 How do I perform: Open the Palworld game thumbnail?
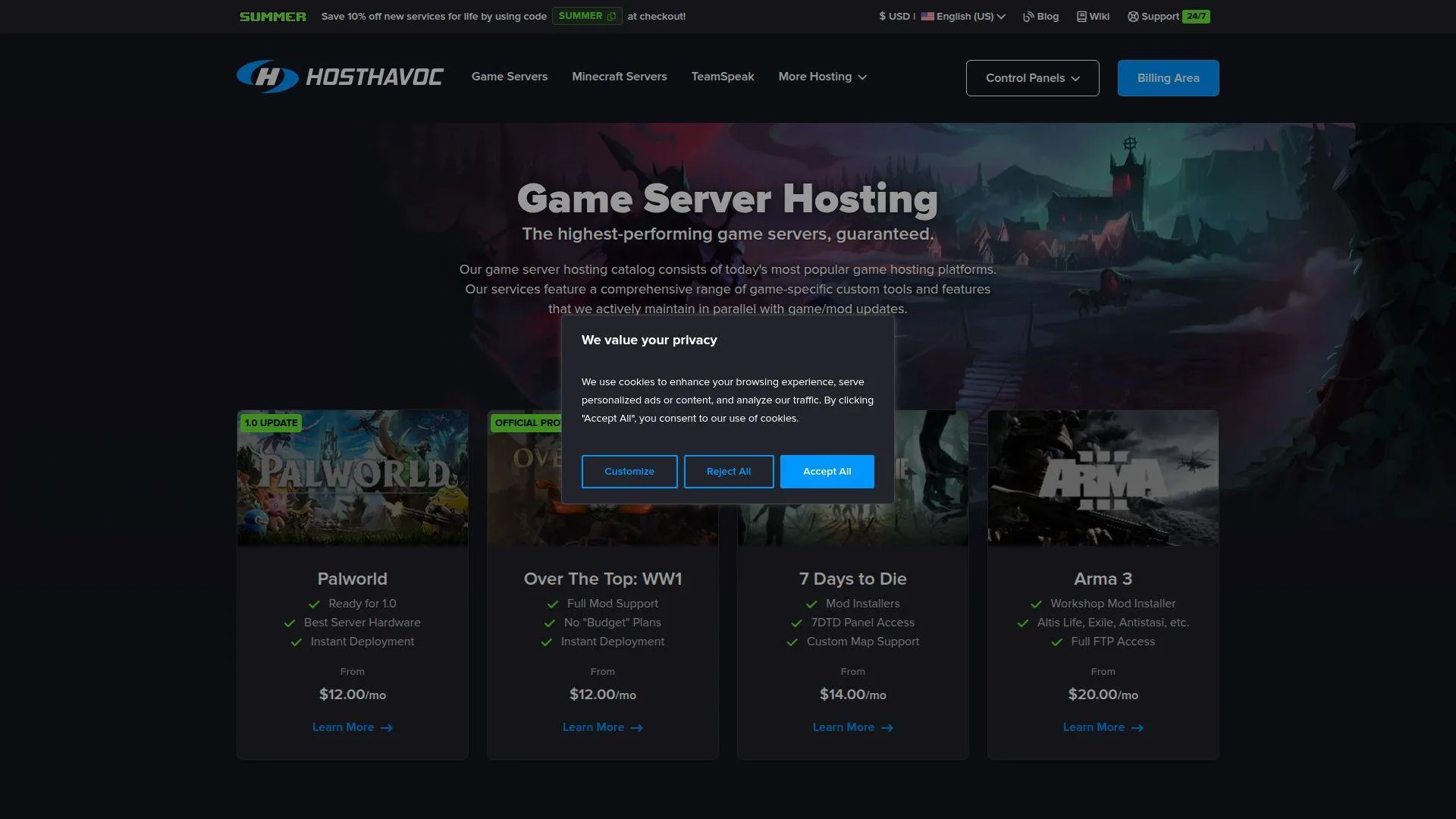353,478
